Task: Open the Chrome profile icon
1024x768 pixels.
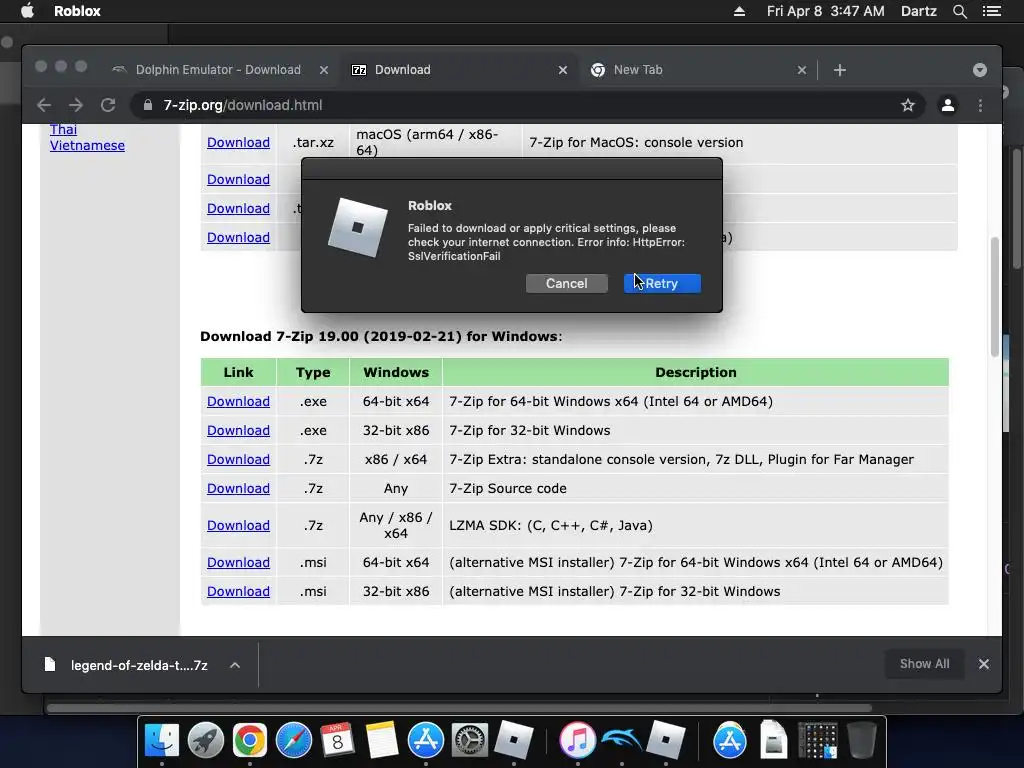Action: point(948,105)
